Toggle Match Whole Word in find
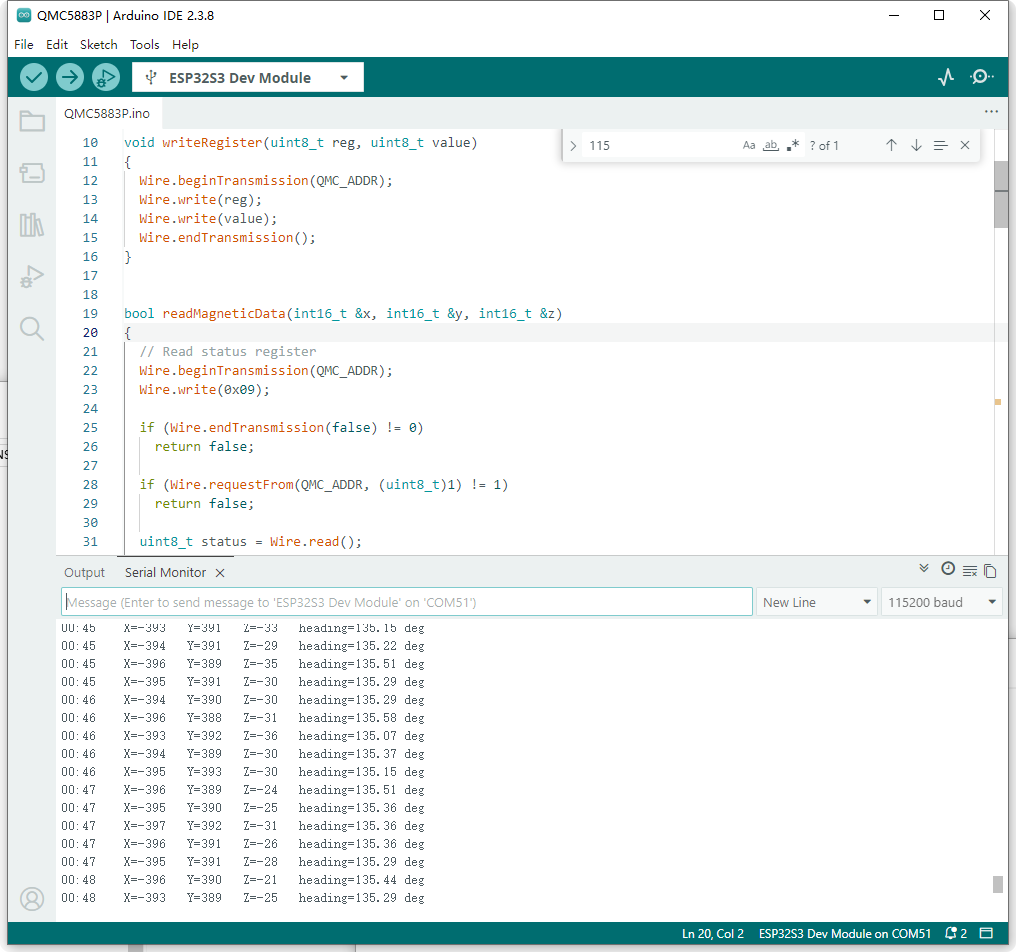 tap(770, 145)
